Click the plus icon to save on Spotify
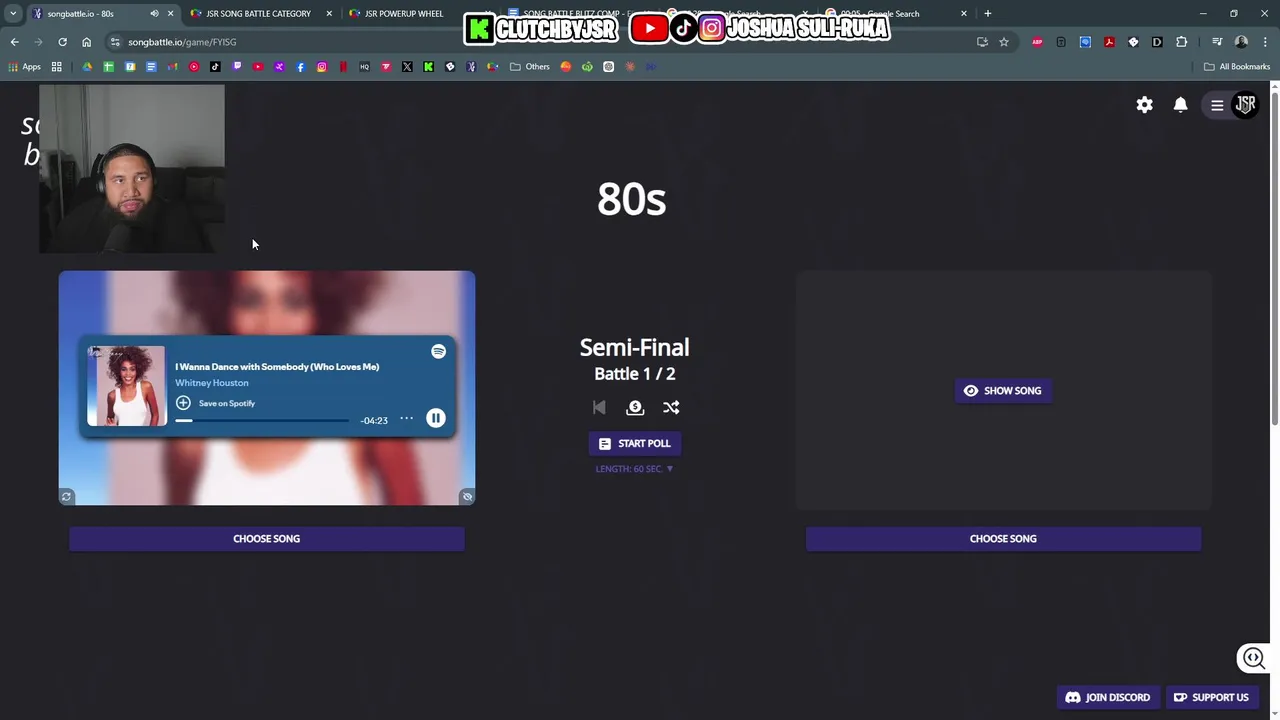Viewport: 1280px width, 720px height. tap(183, 403)
